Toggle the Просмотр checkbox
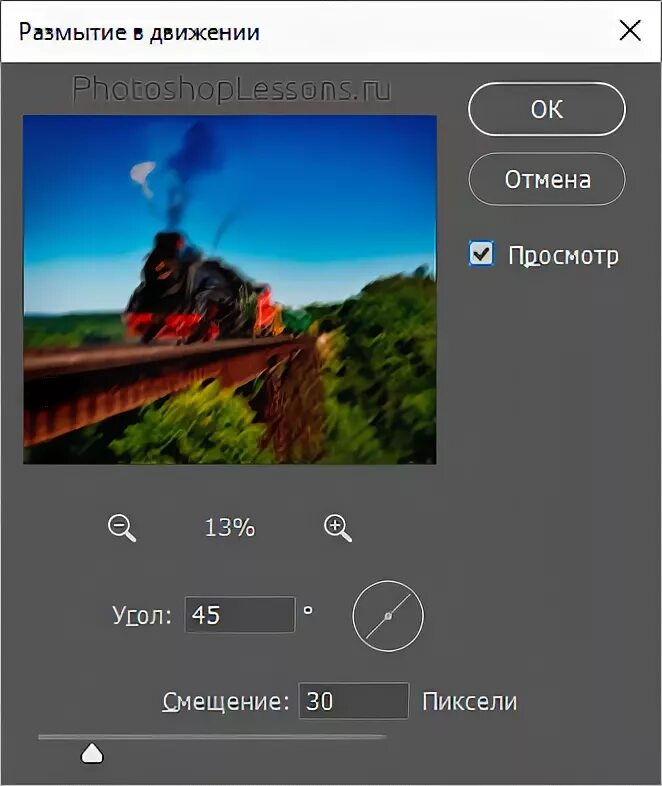This screenshot has width=662, height=786. (x=481, y=254)
